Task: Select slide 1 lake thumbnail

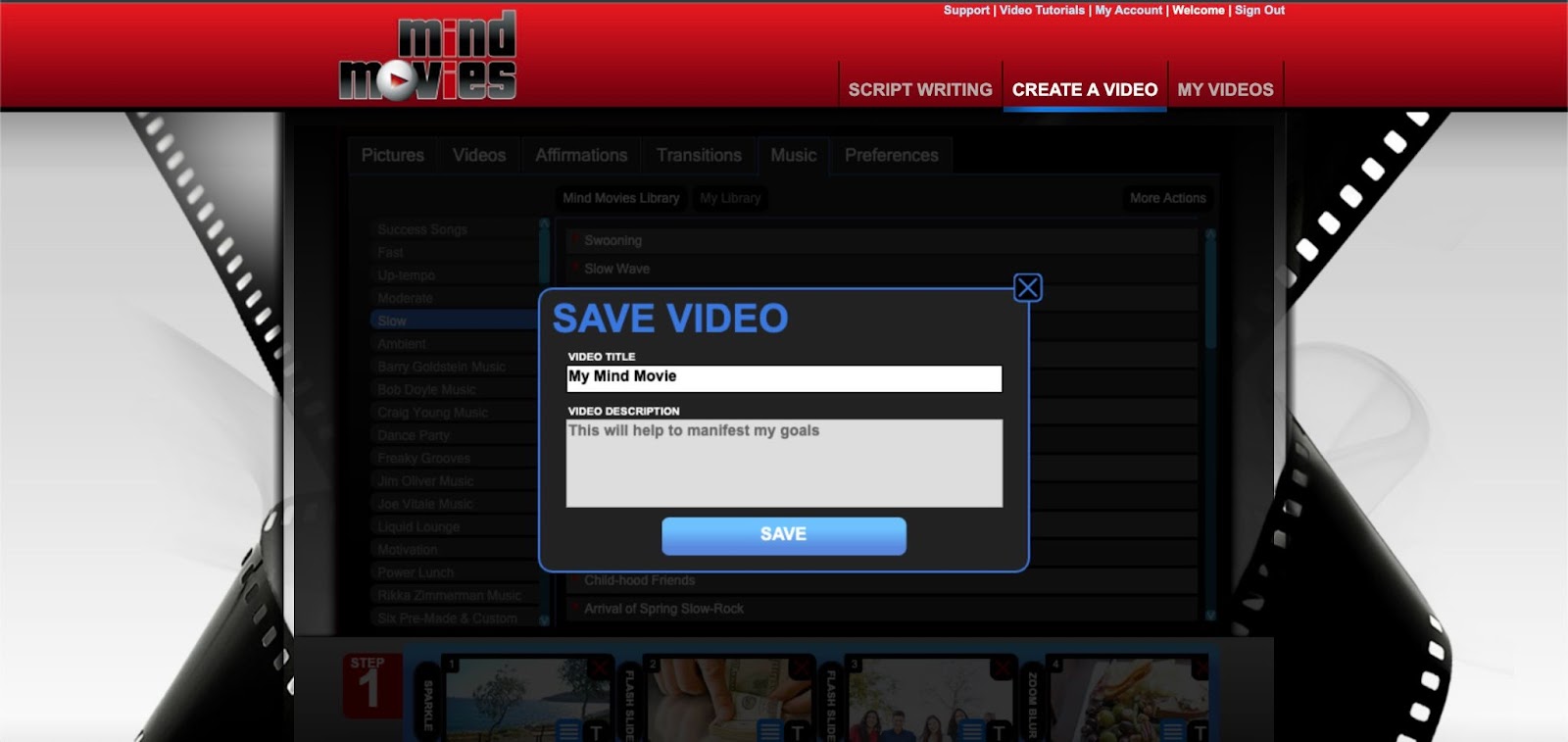Action: pos(528,698)
